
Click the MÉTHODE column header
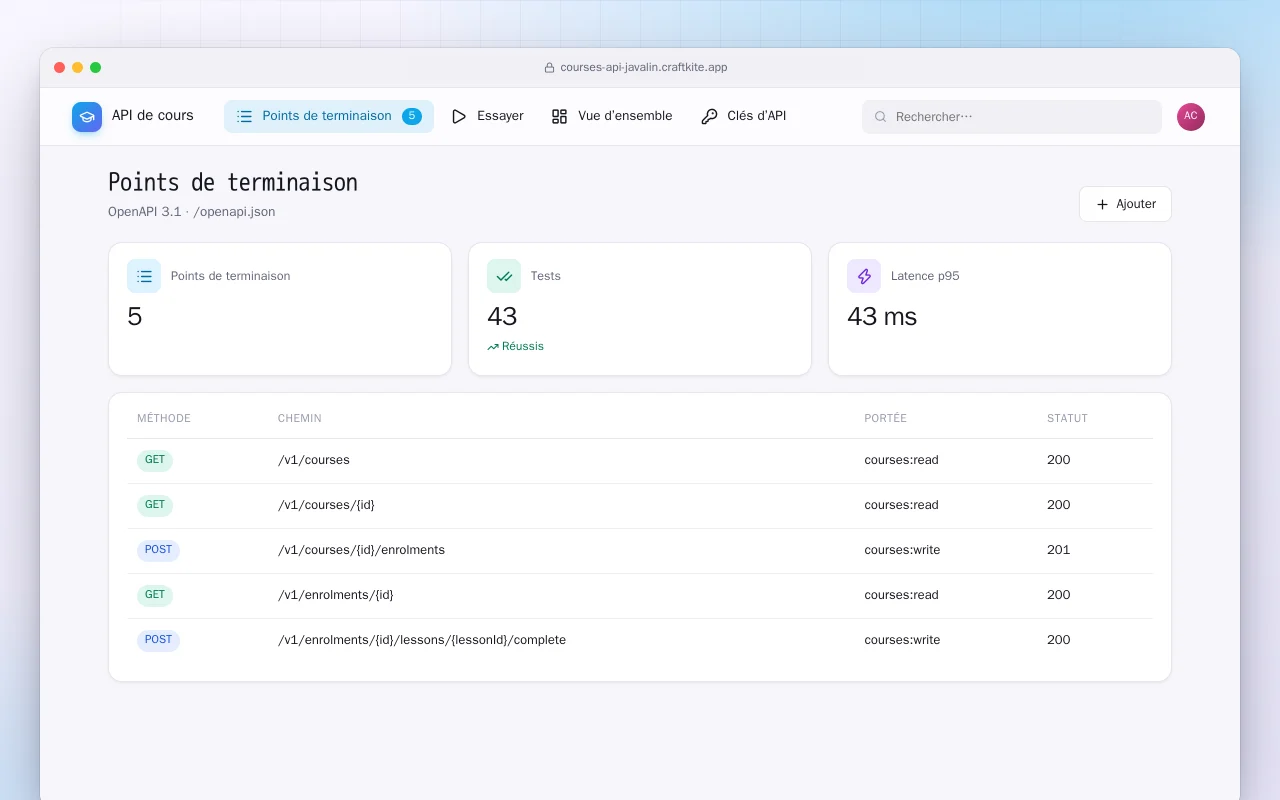click(x=164, y=419)
